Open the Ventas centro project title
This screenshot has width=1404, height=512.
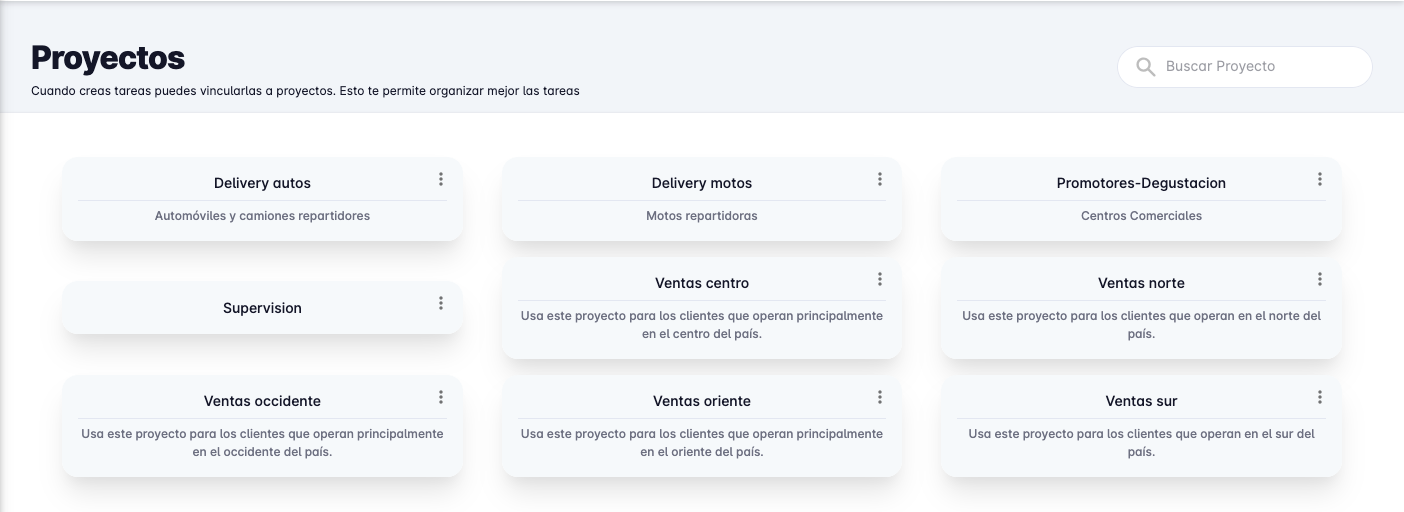[x=701, y=283]
